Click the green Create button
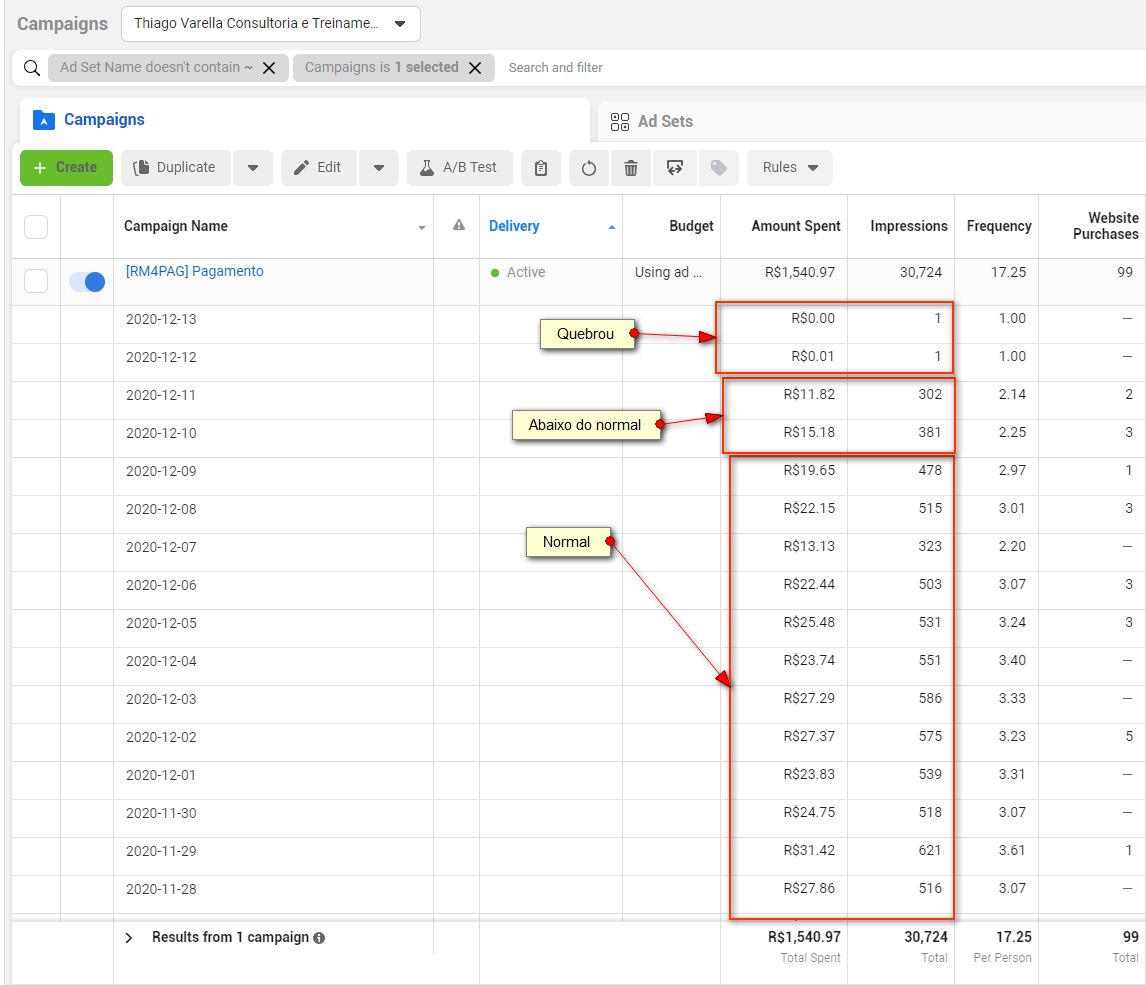 (66, 168)
